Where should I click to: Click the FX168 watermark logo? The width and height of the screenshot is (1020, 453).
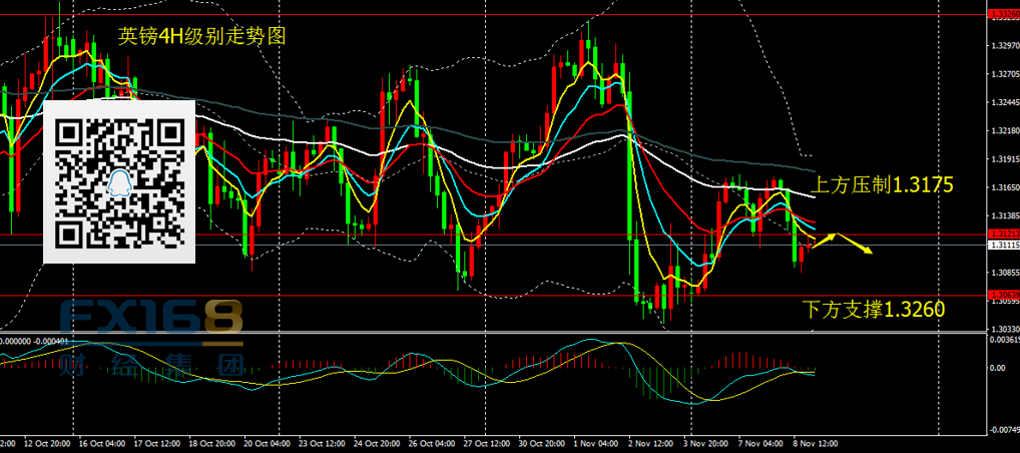(150, 319)
